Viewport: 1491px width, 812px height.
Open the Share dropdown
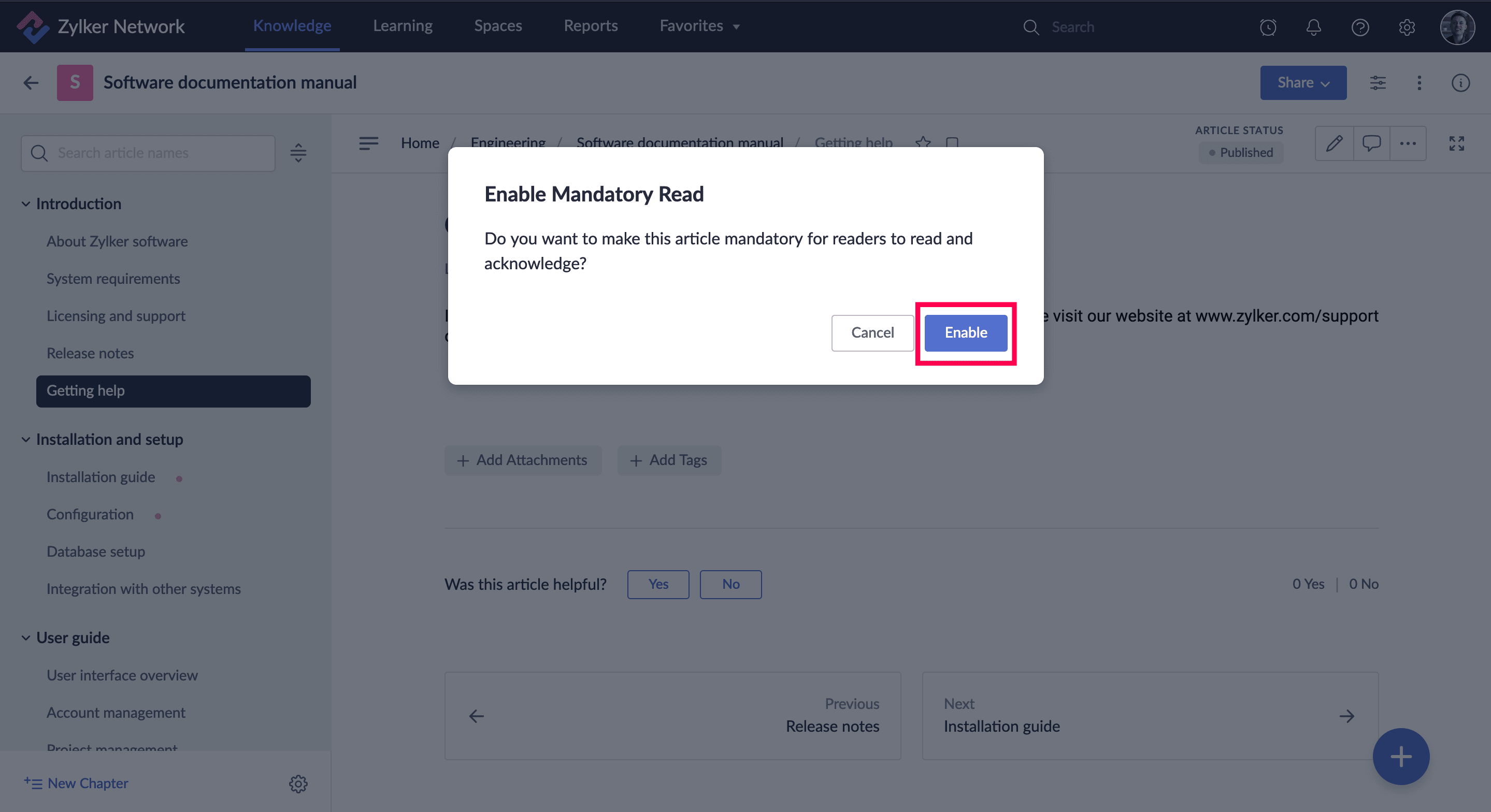pyautogui.click(x=1303, y=83)
